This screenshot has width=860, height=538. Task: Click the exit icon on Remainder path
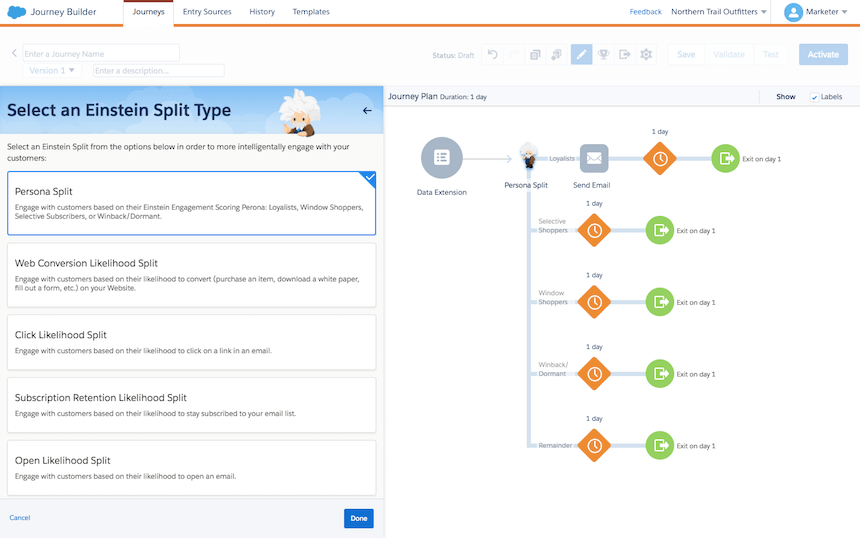point(660,446)
